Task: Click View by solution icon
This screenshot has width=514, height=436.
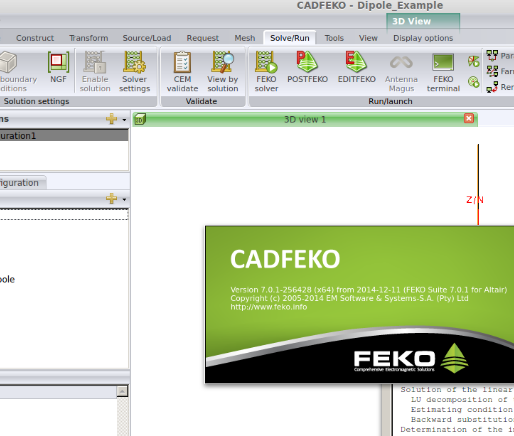Action: (x=223, y=71)
